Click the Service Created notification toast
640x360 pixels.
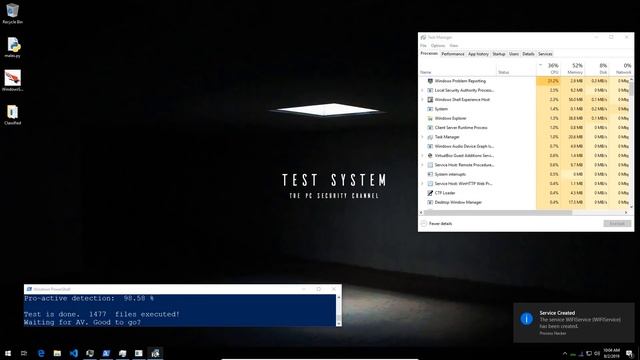(574, 323)
